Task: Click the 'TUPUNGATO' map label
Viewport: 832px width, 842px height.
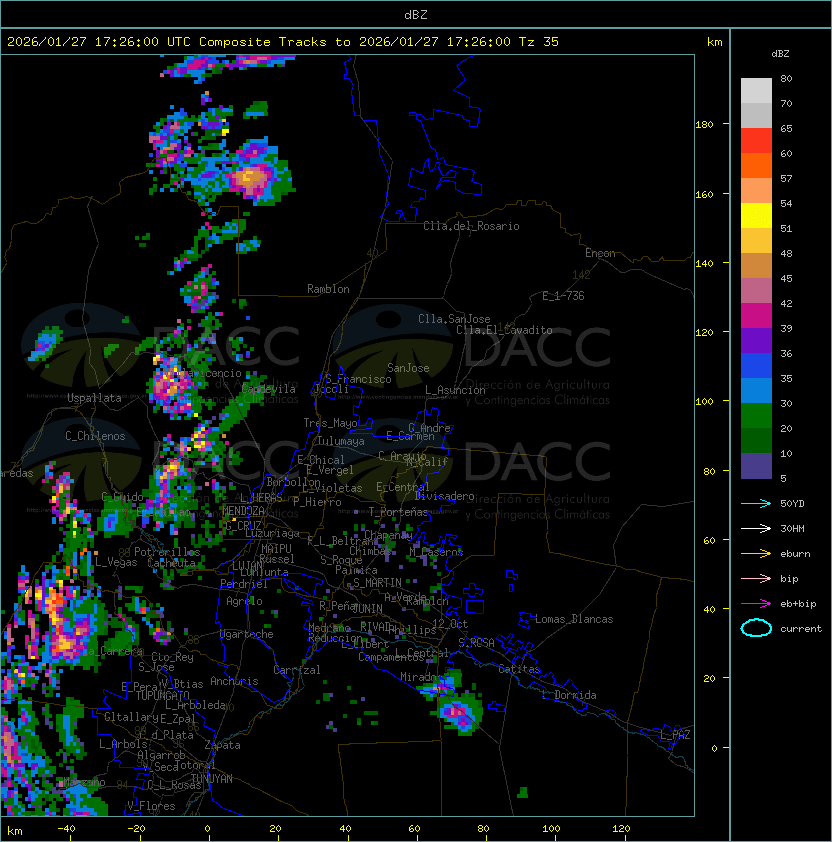Action: point(162,695)
